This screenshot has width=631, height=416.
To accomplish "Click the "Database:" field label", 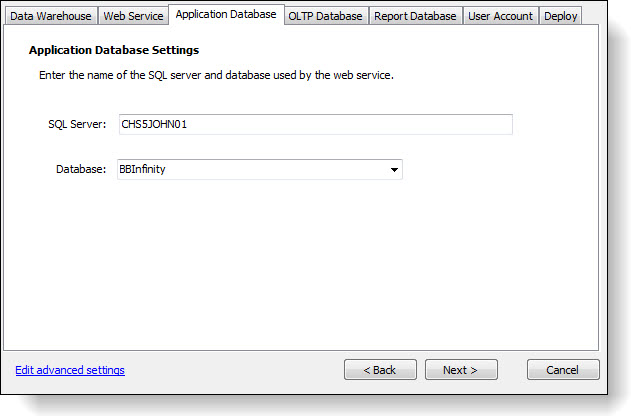I will pyautogui.click(x=81, y=170).
